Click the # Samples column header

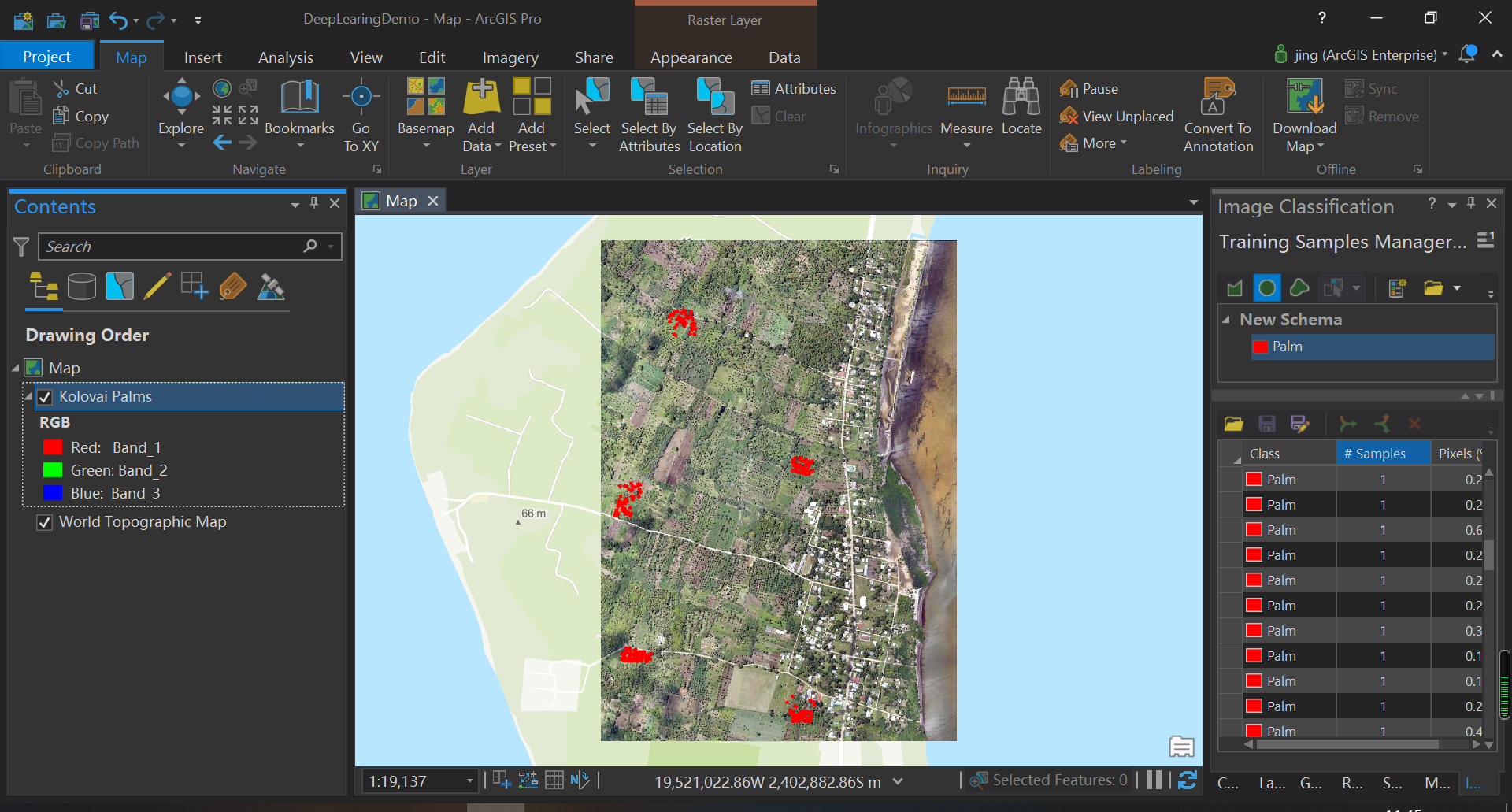pyautogui.click(x=1383, y=454)
